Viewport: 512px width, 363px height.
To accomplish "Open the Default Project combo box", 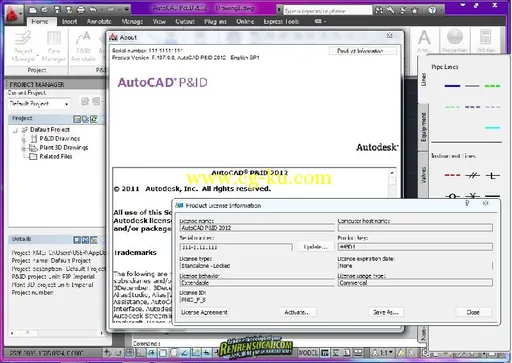I will 39,104.
